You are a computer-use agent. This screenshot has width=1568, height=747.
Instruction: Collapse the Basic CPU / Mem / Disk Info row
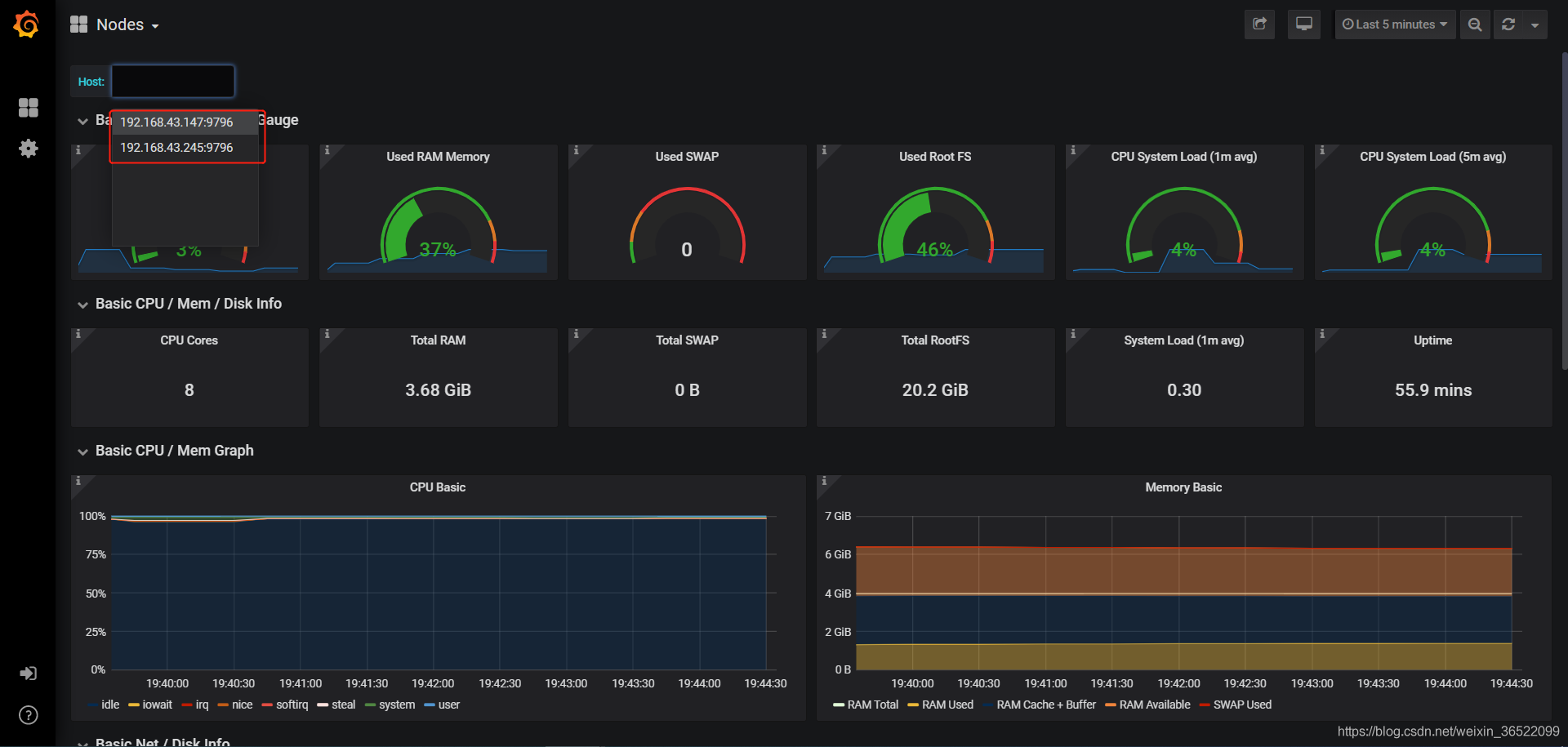(x=189, y=304)
